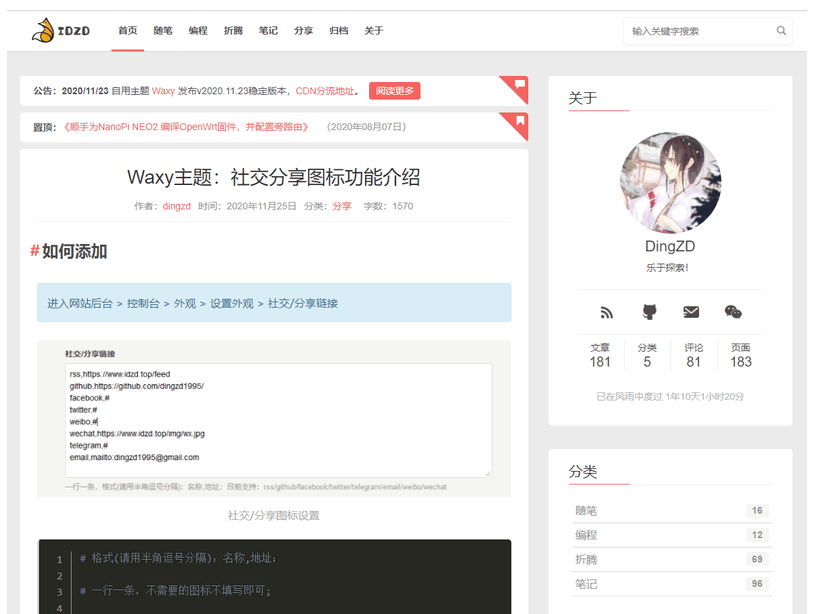Open the Waxy theme link in announcement

pos(163,91)
